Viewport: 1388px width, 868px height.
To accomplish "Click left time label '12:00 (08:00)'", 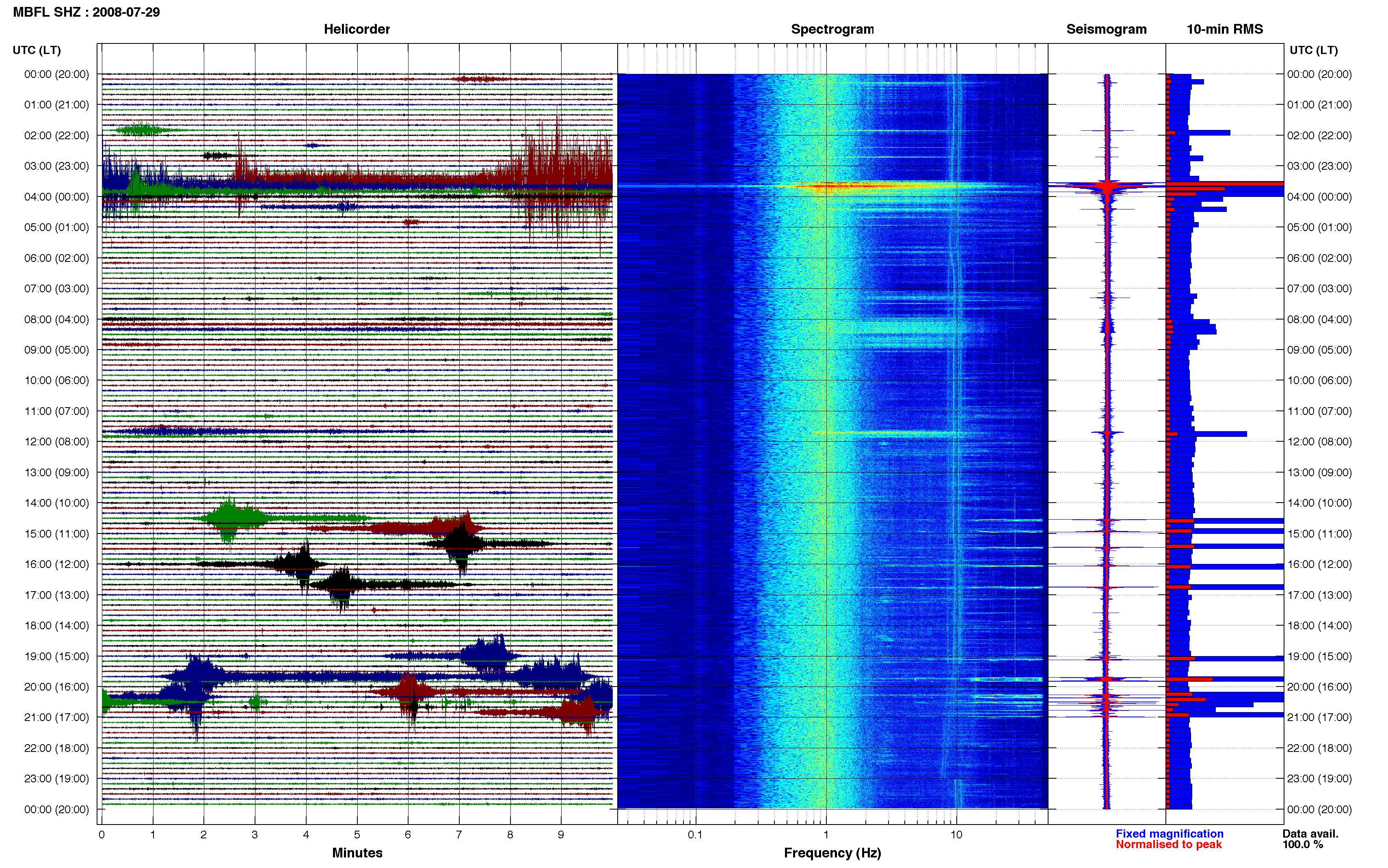I will click(56, 442).
